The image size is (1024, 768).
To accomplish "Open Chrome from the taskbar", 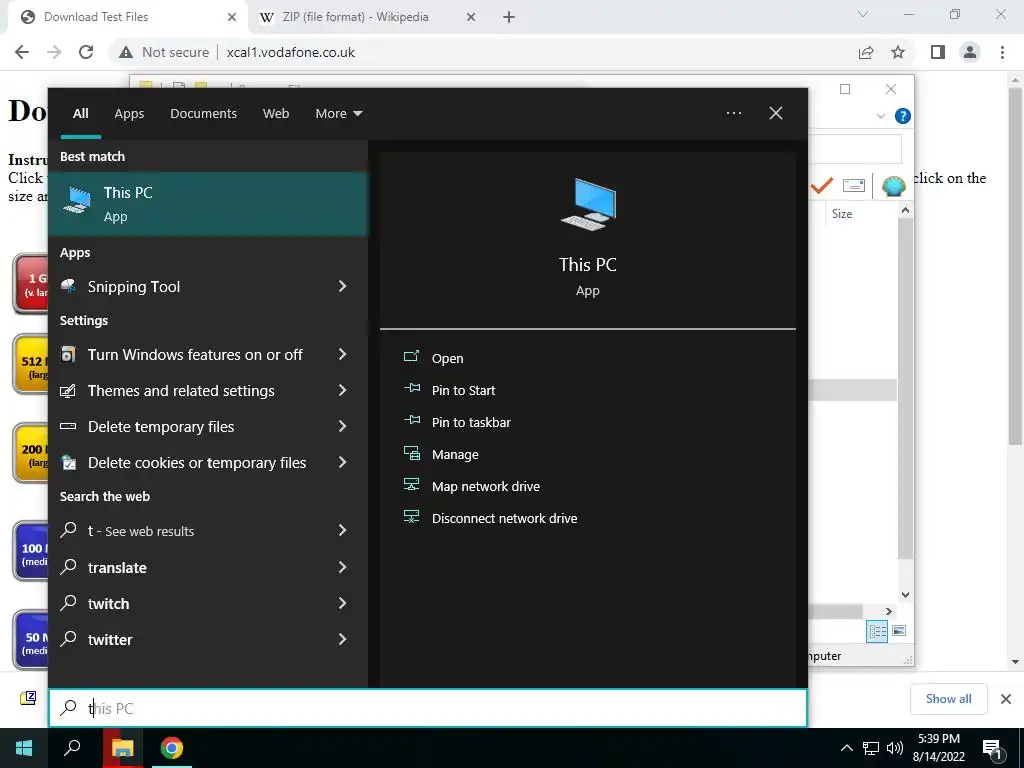I will click(x=172, y=748).
